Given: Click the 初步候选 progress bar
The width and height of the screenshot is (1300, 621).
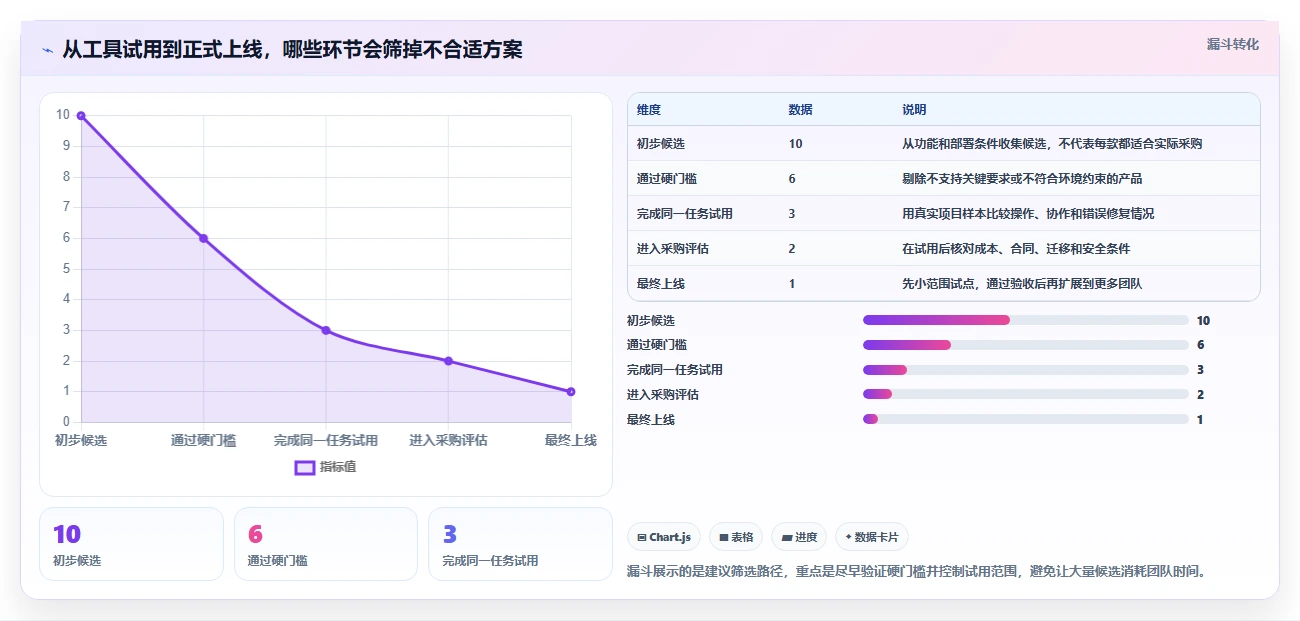Looking at the screenshot, I should click(x=1025, y=320).
